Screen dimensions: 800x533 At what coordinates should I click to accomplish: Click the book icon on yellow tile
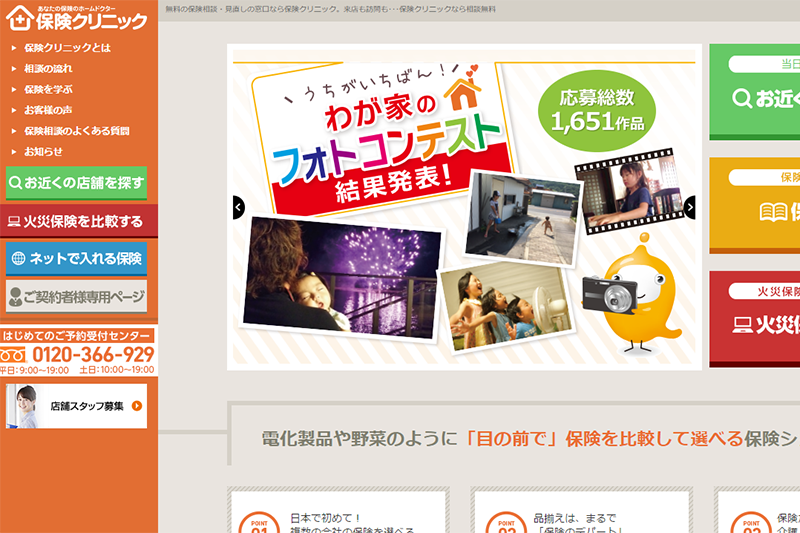(x=773, y=212)
